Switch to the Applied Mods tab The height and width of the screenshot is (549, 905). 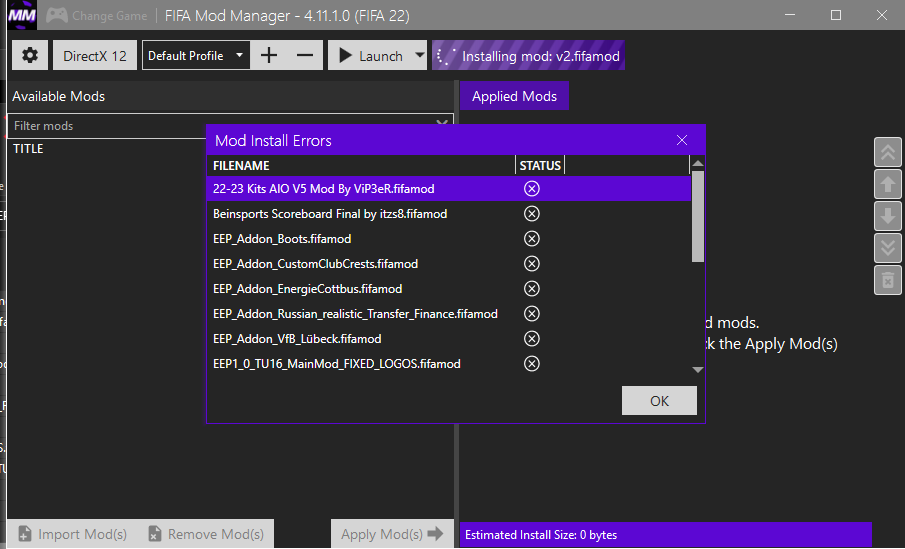pyautogui.click(x=514, y=96)
